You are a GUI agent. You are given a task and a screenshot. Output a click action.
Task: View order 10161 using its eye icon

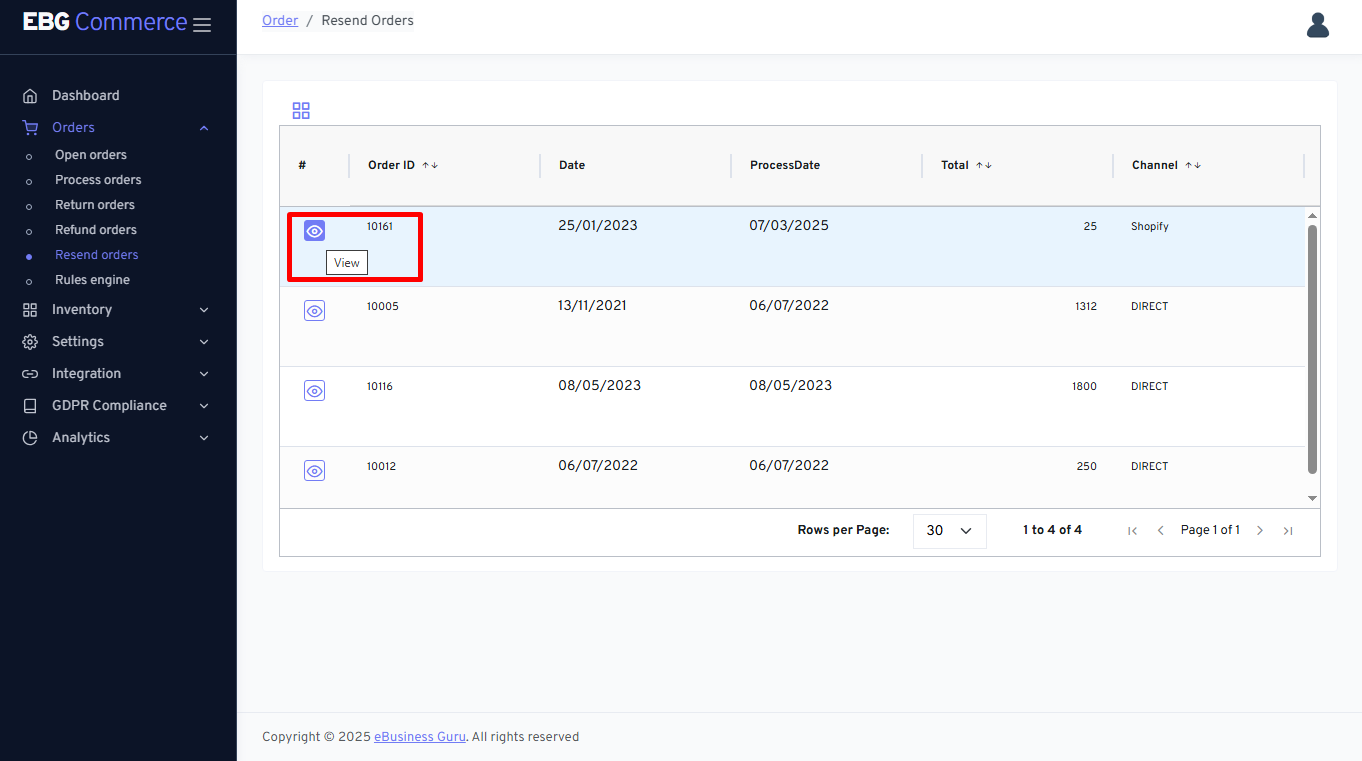(x=314, y=230)
